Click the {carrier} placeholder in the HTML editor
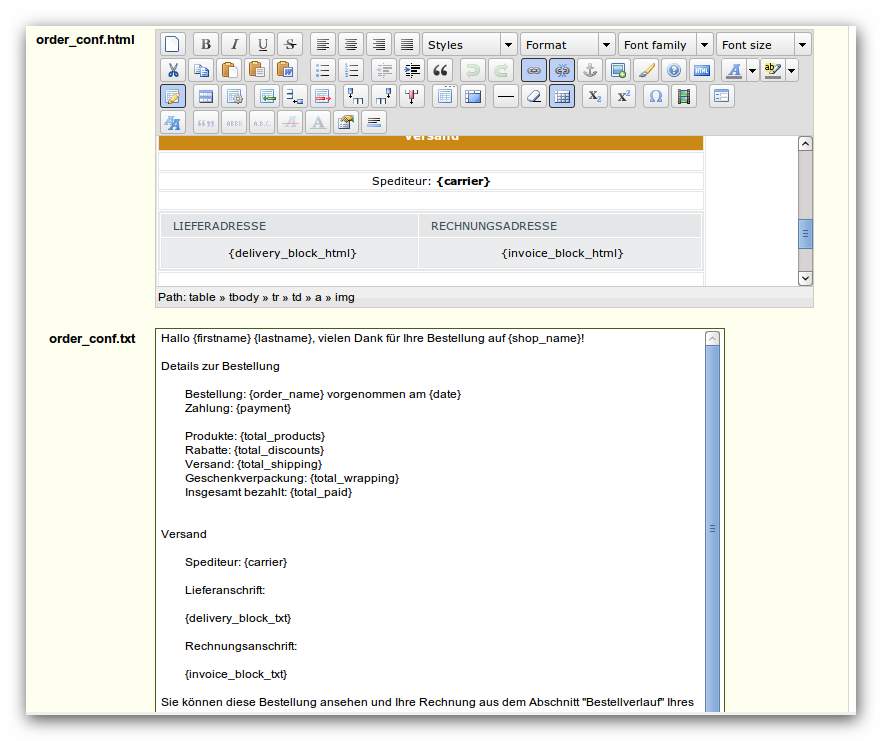The height and width of the screenshot is (741, 882). tap(463, 181)
